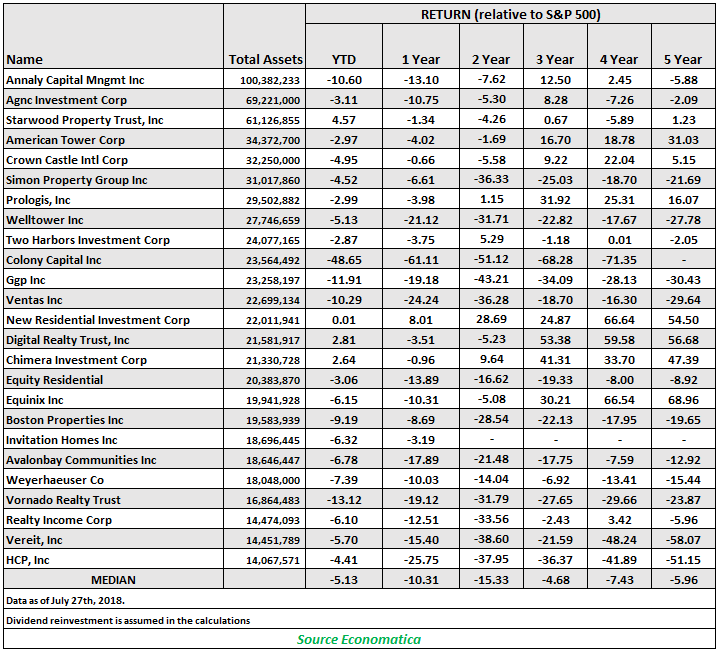Select New Residential Investment Corp name
720x653 pixels.
coord(97,320)
